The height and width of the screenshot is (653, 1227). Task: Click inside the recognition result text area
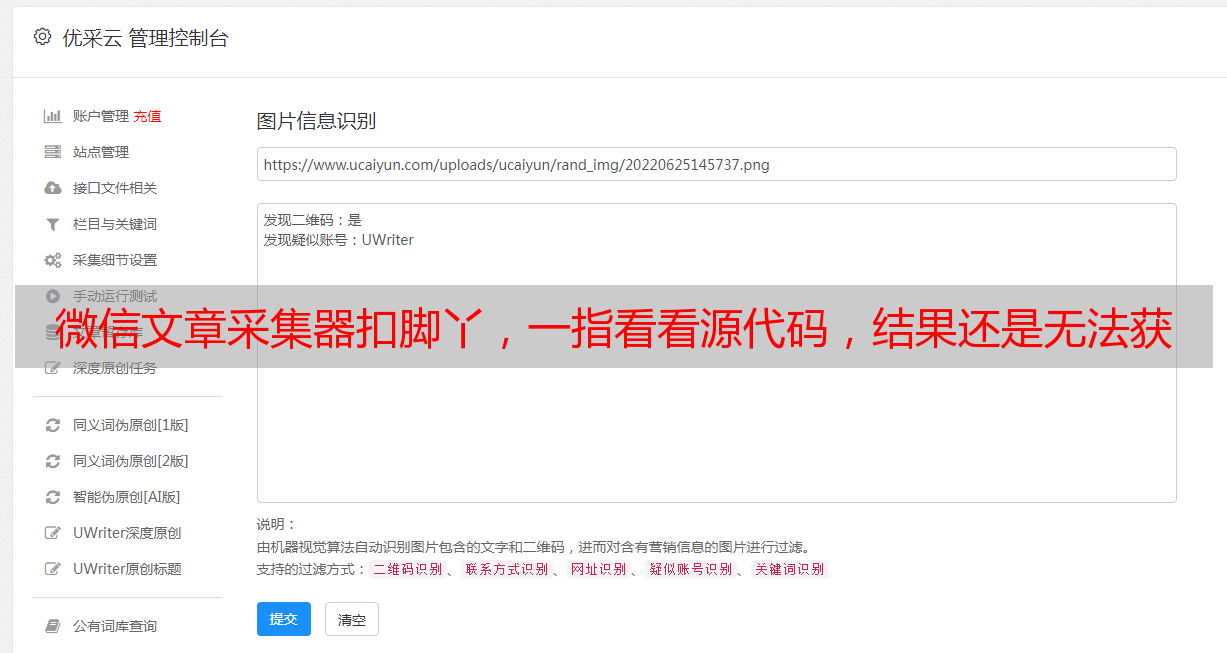tap(716, 353)
